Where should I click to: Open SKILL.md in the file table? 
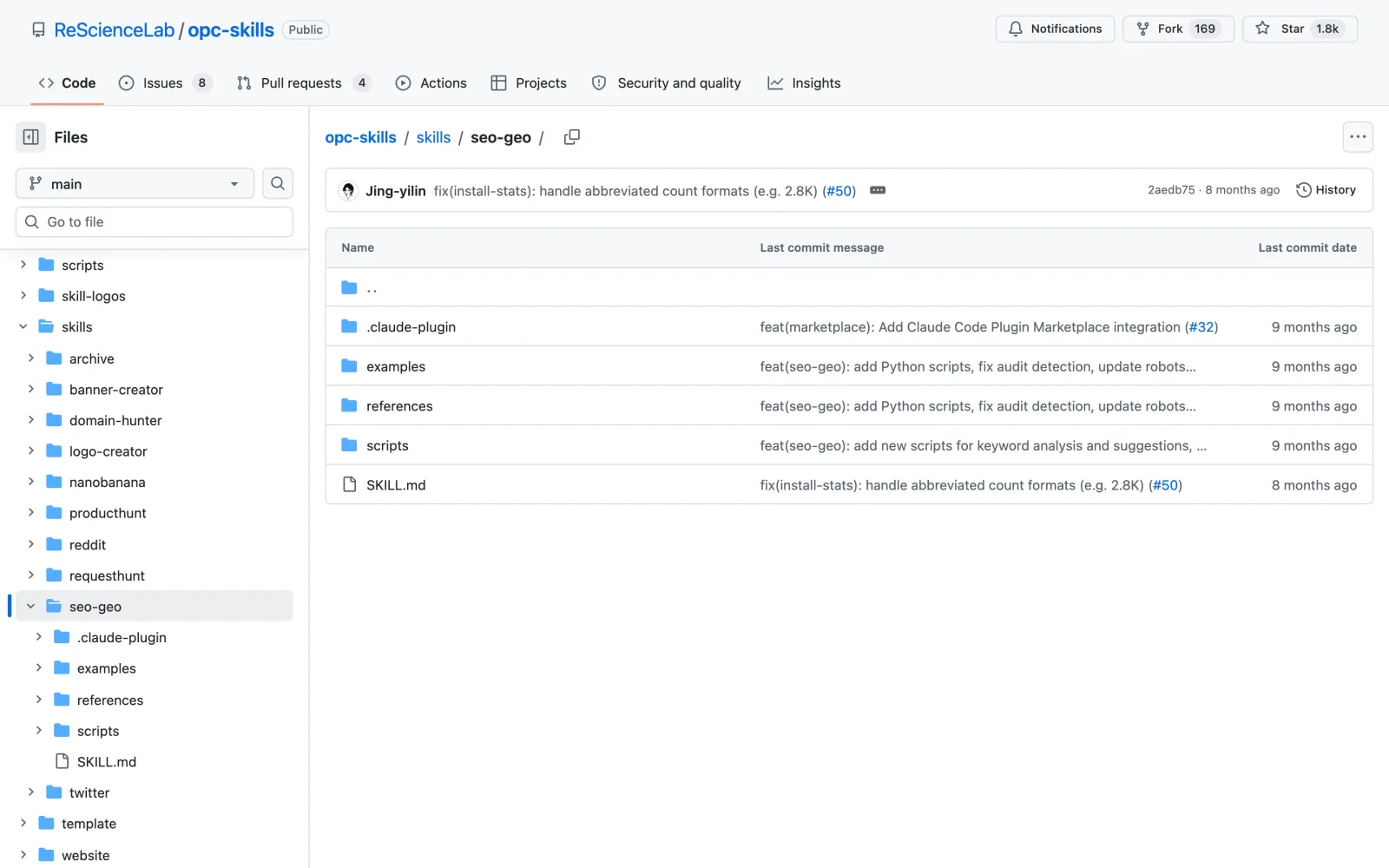[x=396, y=485]
